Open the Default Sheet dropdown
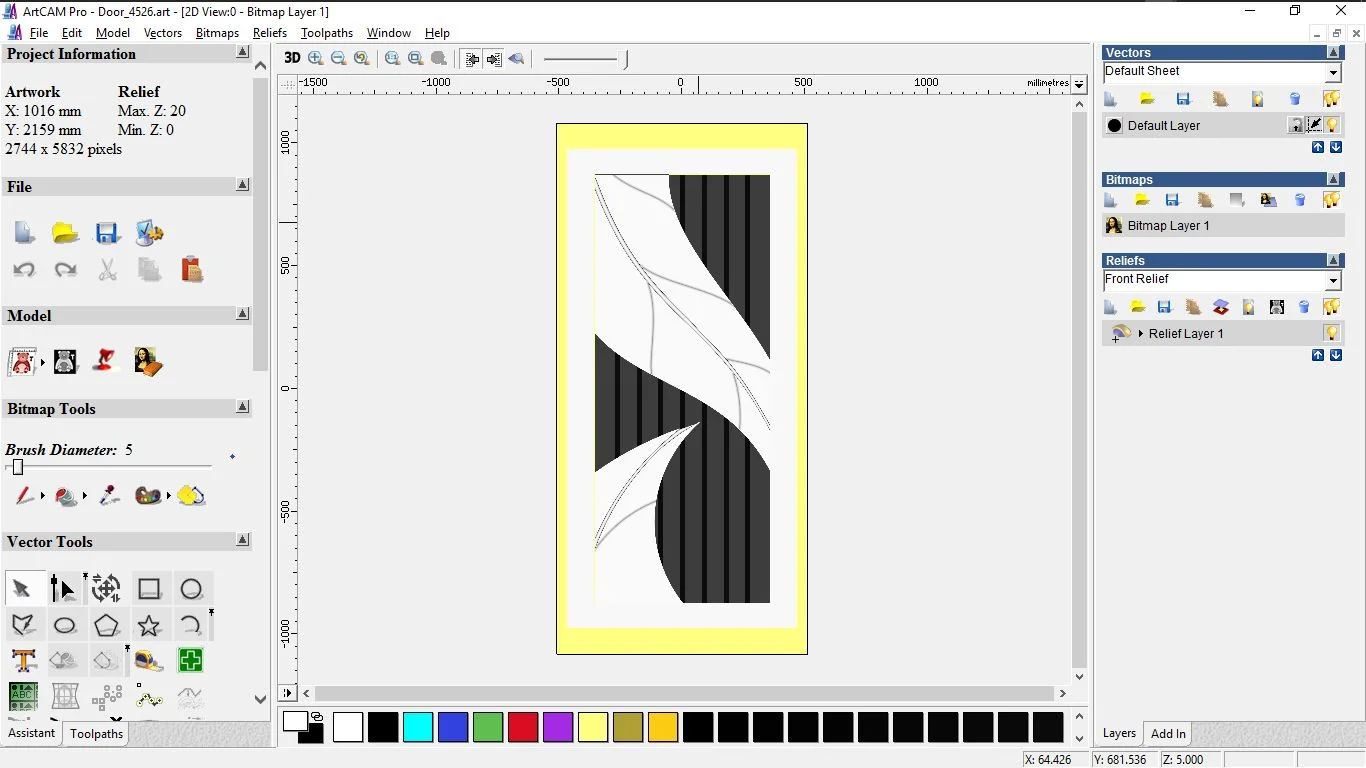 coord(1333,73)
